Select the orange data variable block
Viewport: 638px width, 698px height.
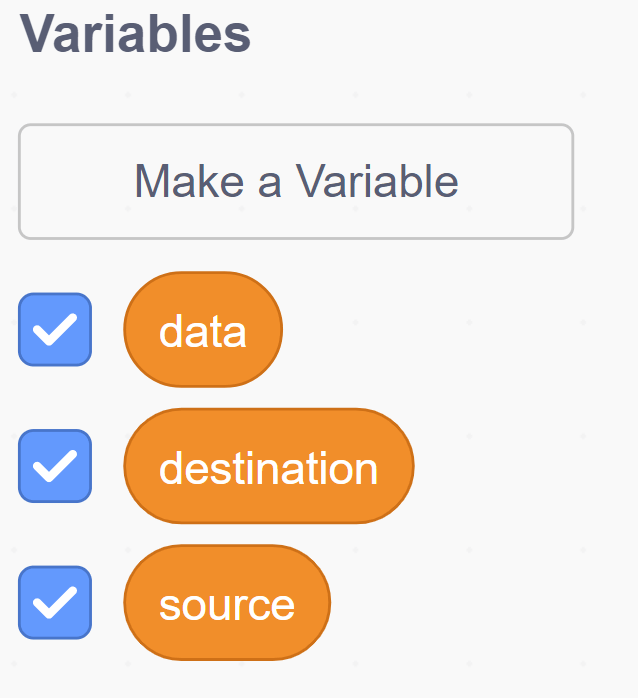[x=203, y=330]
